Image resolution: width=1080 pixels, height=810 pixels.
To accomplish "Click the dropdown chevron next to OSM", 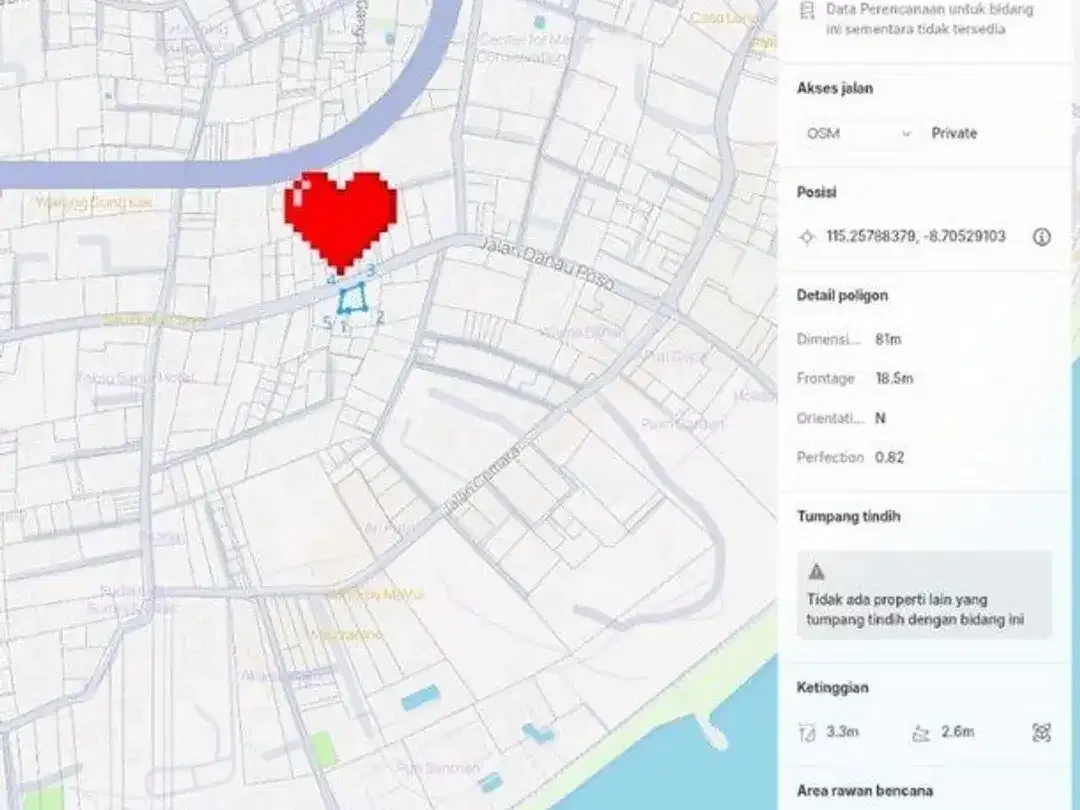I will (906, 134).
